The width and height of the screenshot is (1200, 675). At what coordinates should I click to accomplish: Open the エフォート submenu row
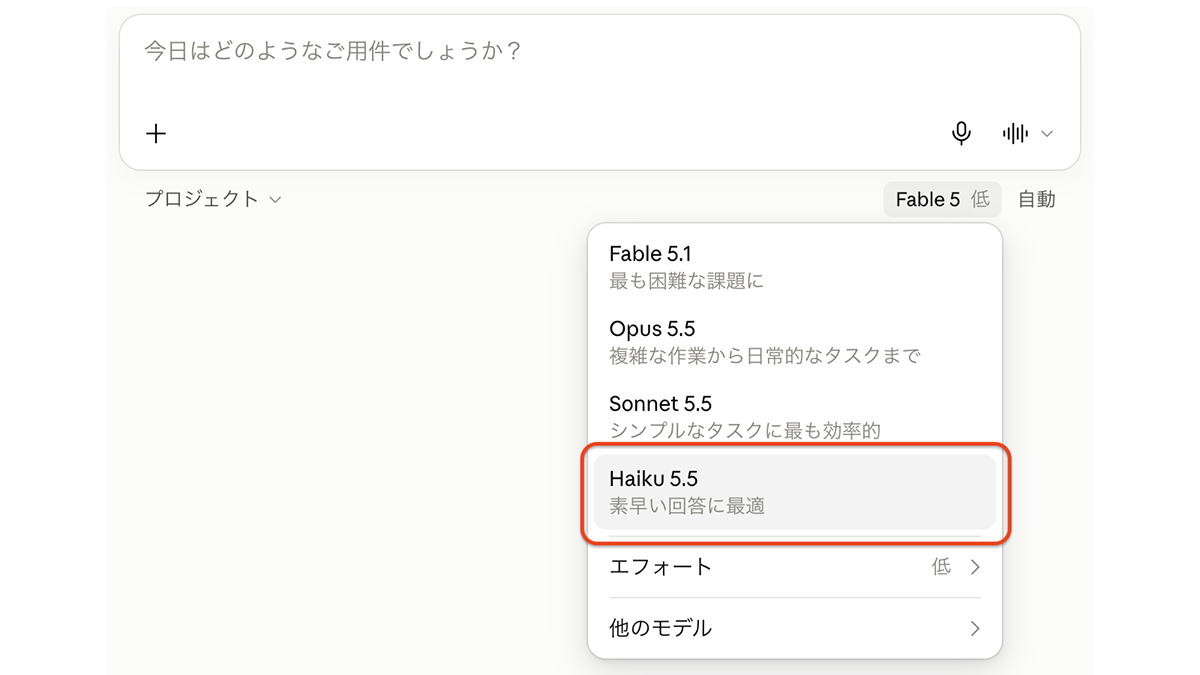[795, 567]
